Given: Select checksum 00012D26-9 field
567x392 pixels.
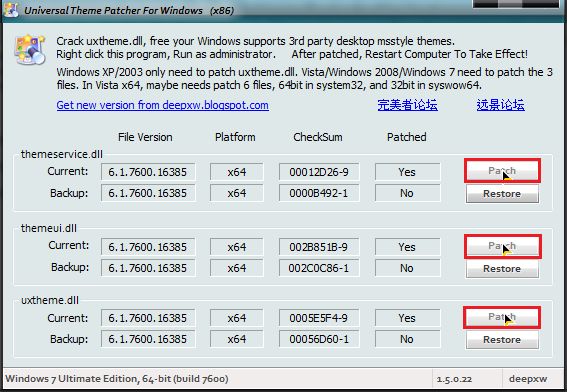Looking at the screenshot, I should coord(319,172).
